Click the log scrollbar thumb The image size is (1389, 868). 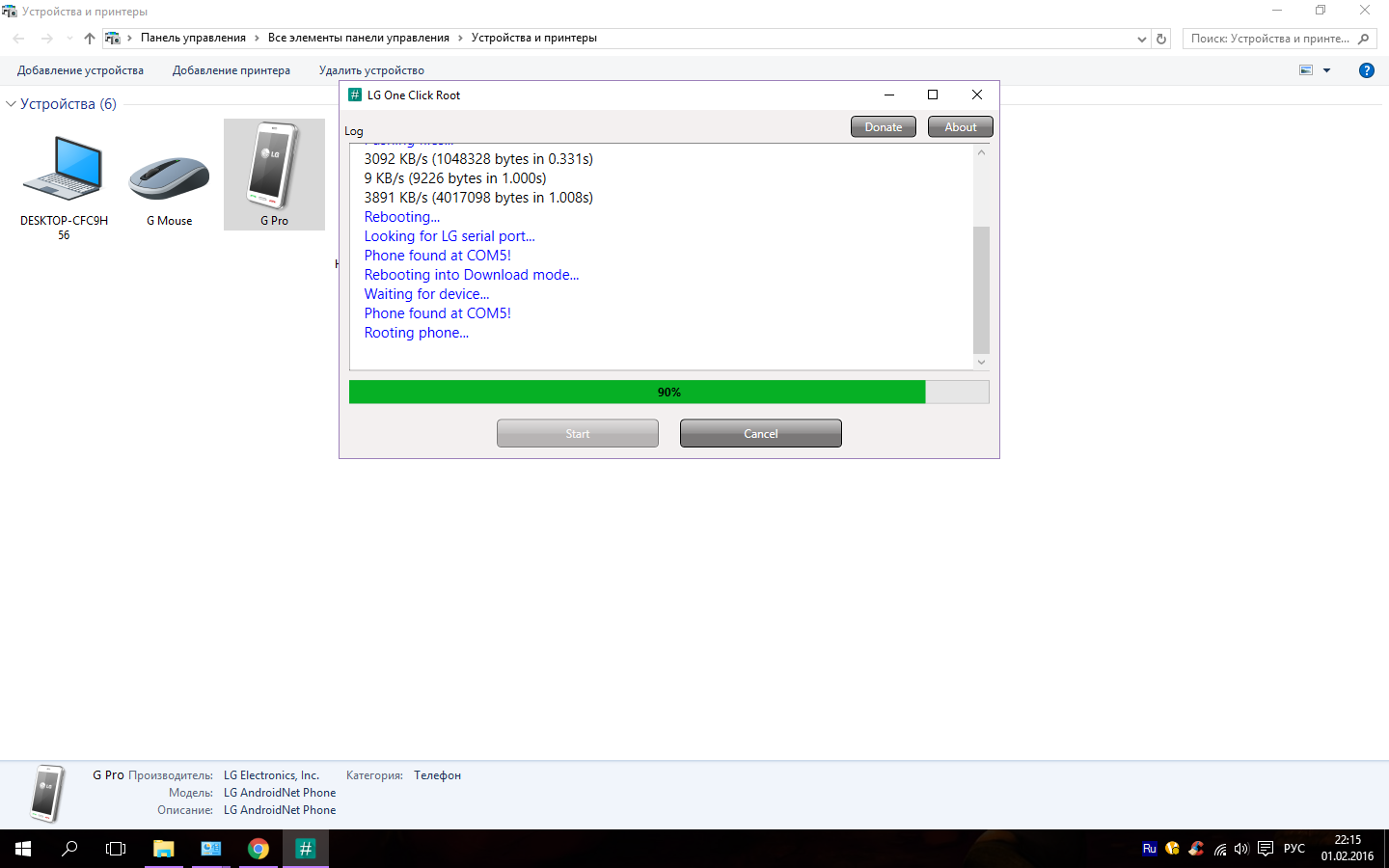[981, 290]
